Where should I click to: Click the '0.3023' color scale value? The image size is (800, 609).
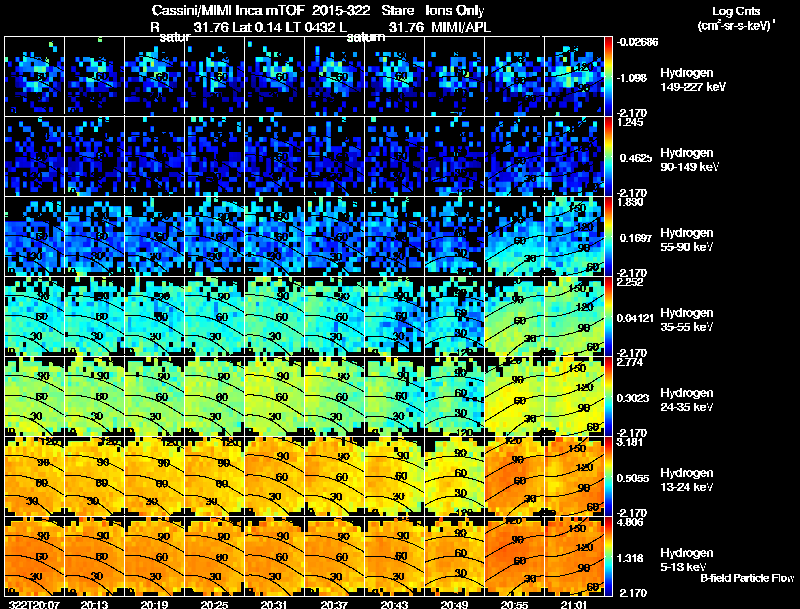click(x=633, y=398)
